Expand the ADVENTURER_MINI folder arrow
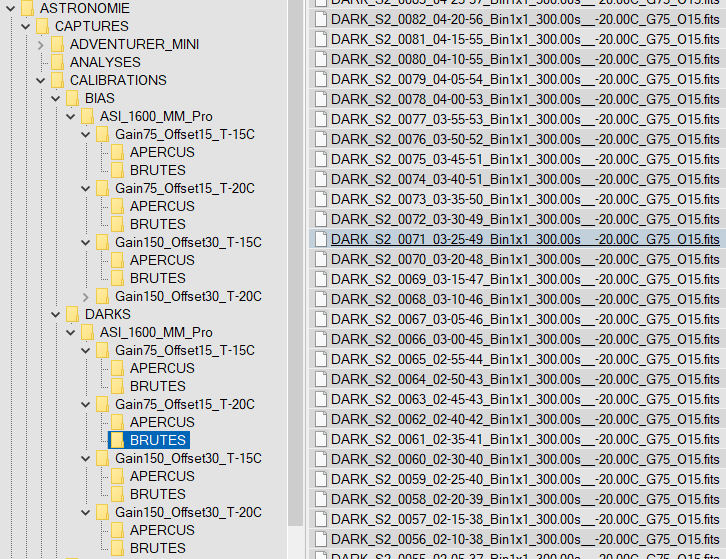 41,44
